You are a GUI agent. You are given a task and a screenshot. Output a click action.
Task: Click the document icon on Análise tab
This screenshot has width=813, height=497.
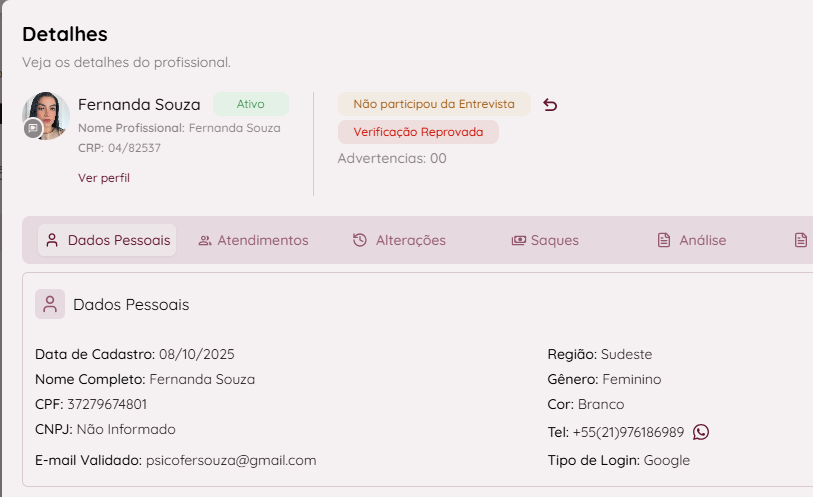coord(663,240)
